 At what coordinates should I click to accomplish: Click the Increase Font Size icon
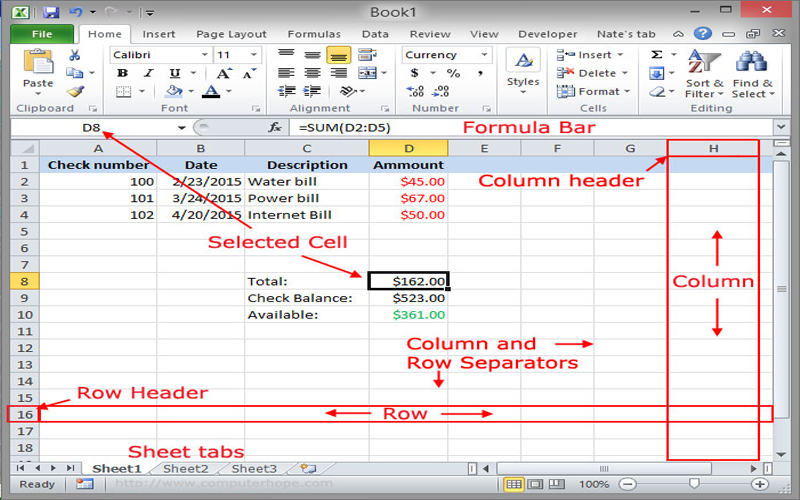[x=223, y=73]
